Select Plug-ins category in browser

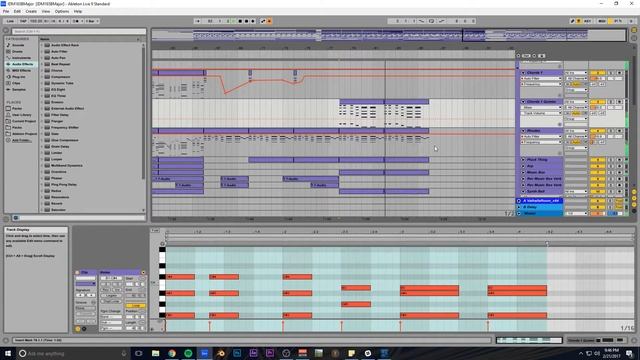pyautogui.click(x=19, y=77)
